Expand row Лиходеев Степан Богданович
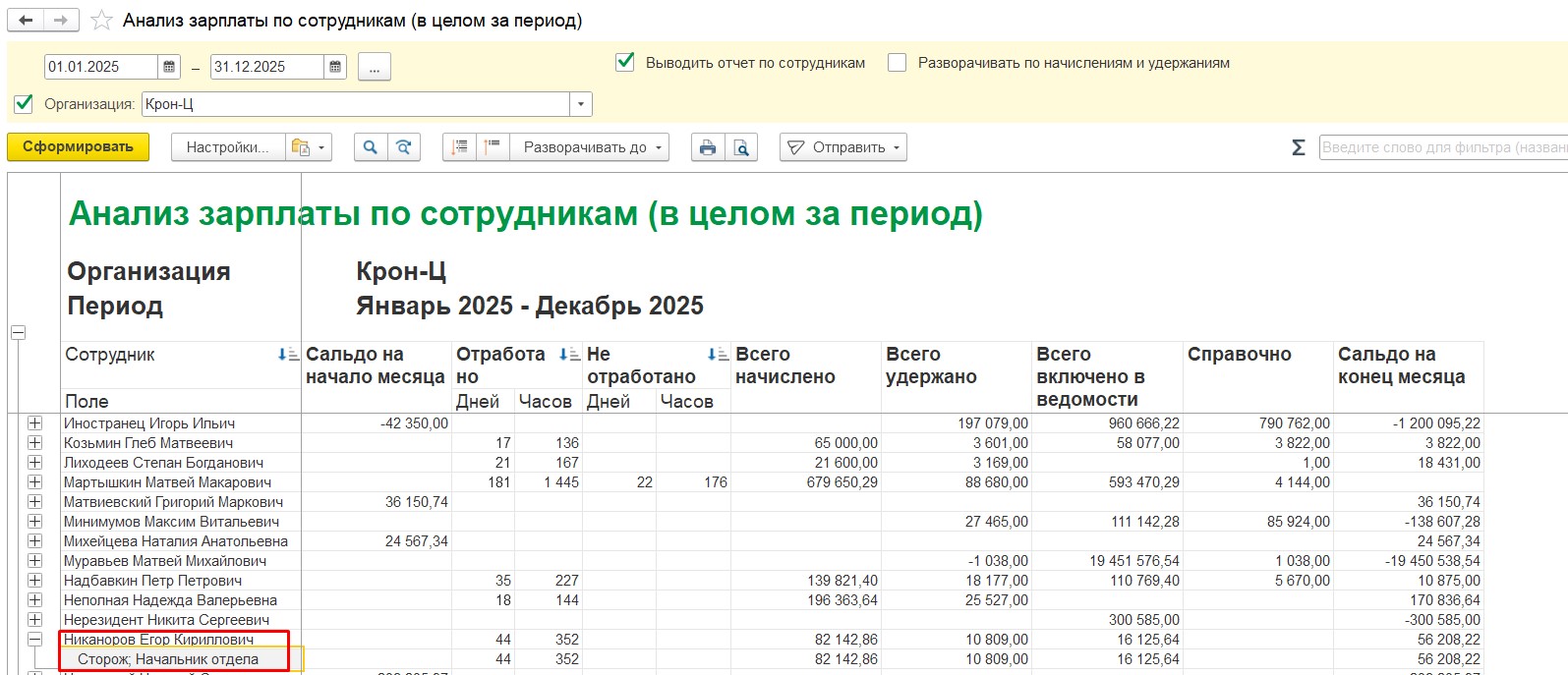The image size is (1568, 675). (35, 463)
